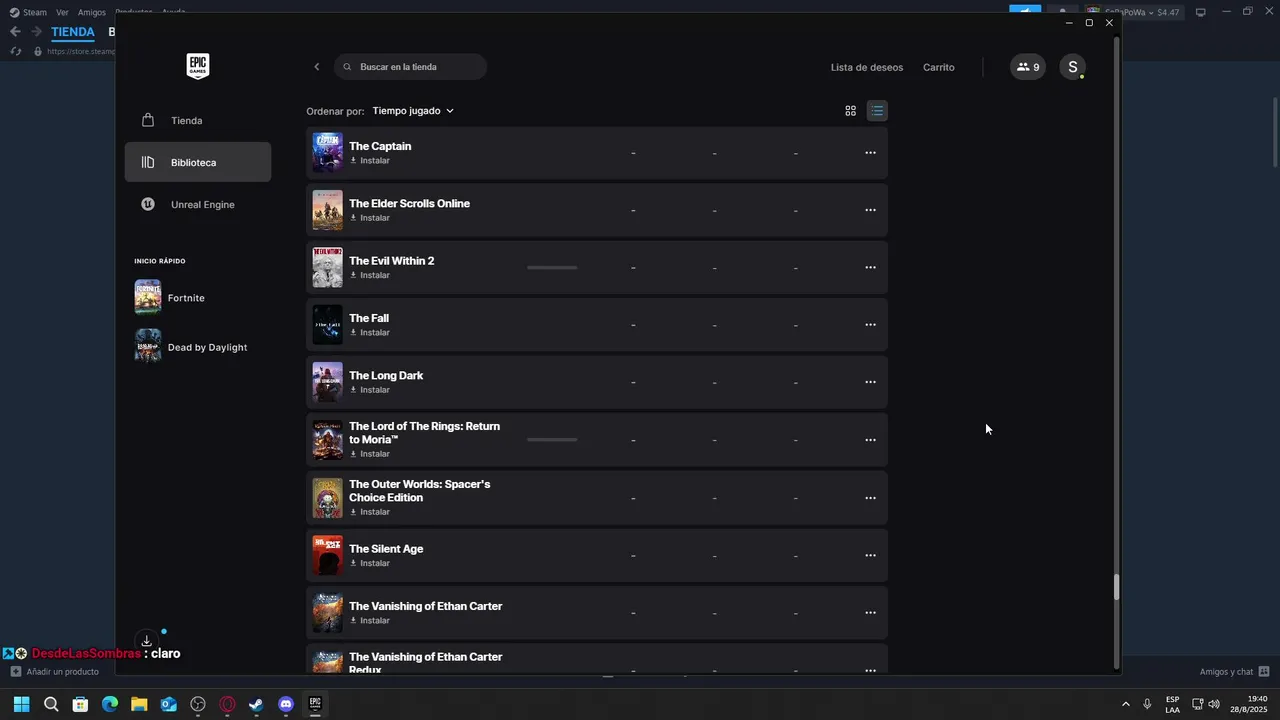This screenshot has height=720, width=1280.
Task: Click Return to Moria progress bar
Action: pyautogui.click(x=552, y=440)
